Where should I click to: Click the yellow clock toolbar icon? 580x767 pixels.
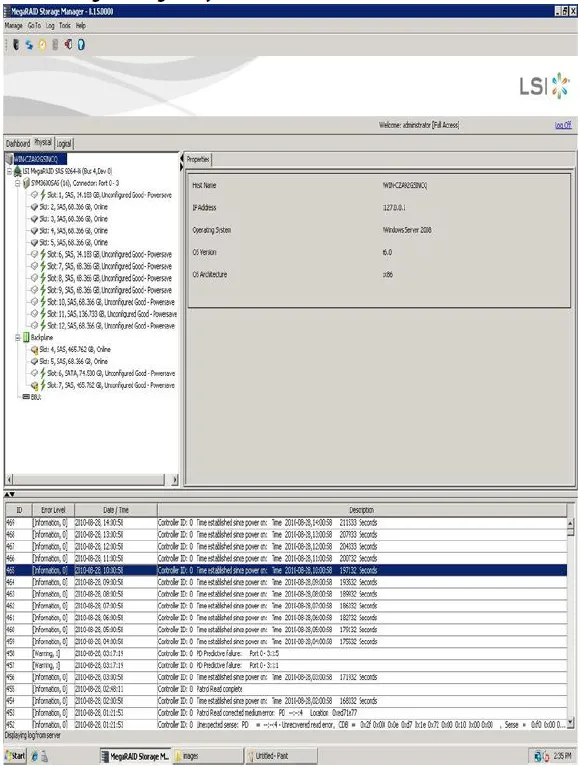tap(43, 45)
